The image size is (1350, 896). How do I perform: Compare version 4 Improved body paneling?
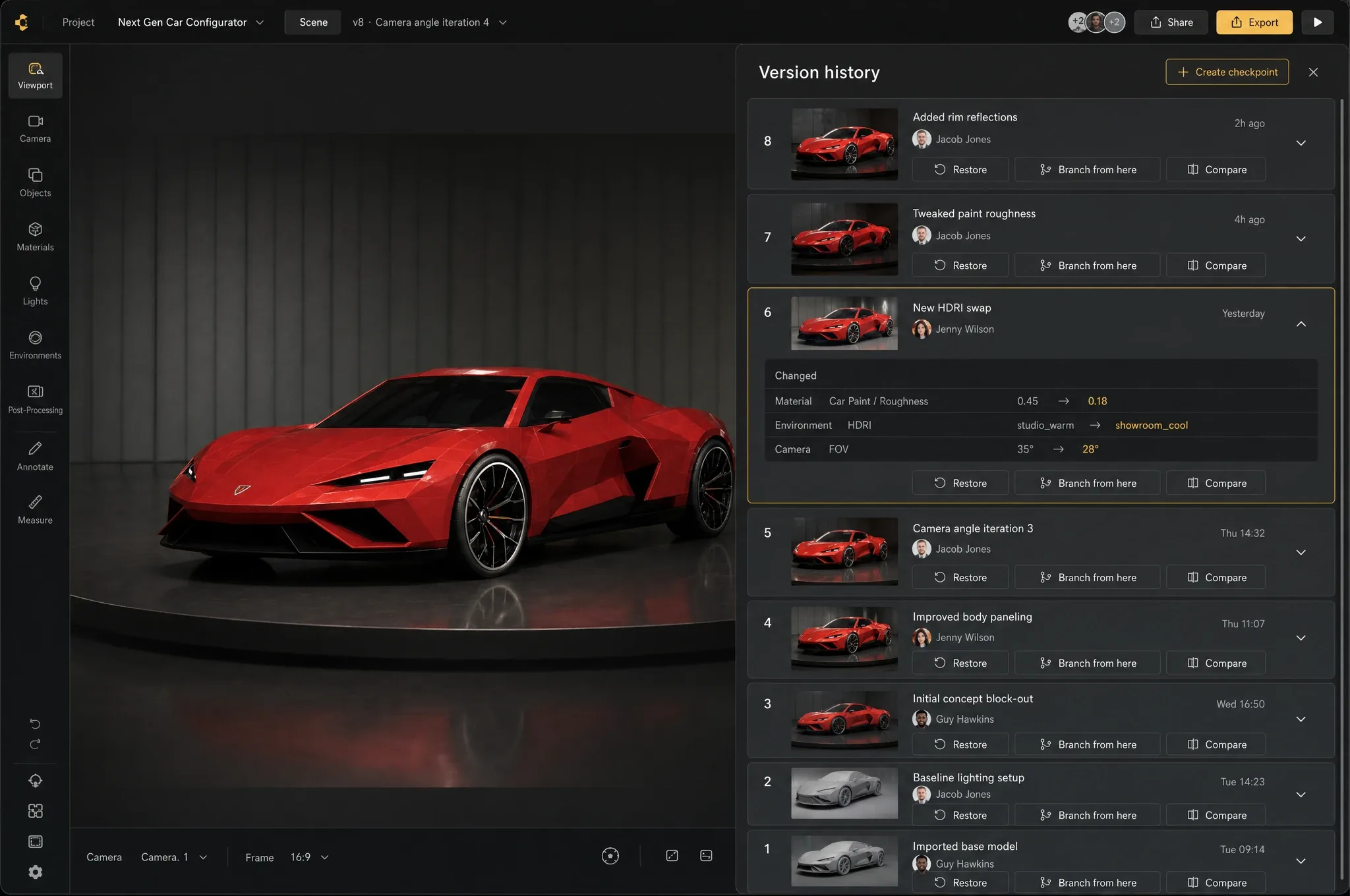(x=1216, y=663)
